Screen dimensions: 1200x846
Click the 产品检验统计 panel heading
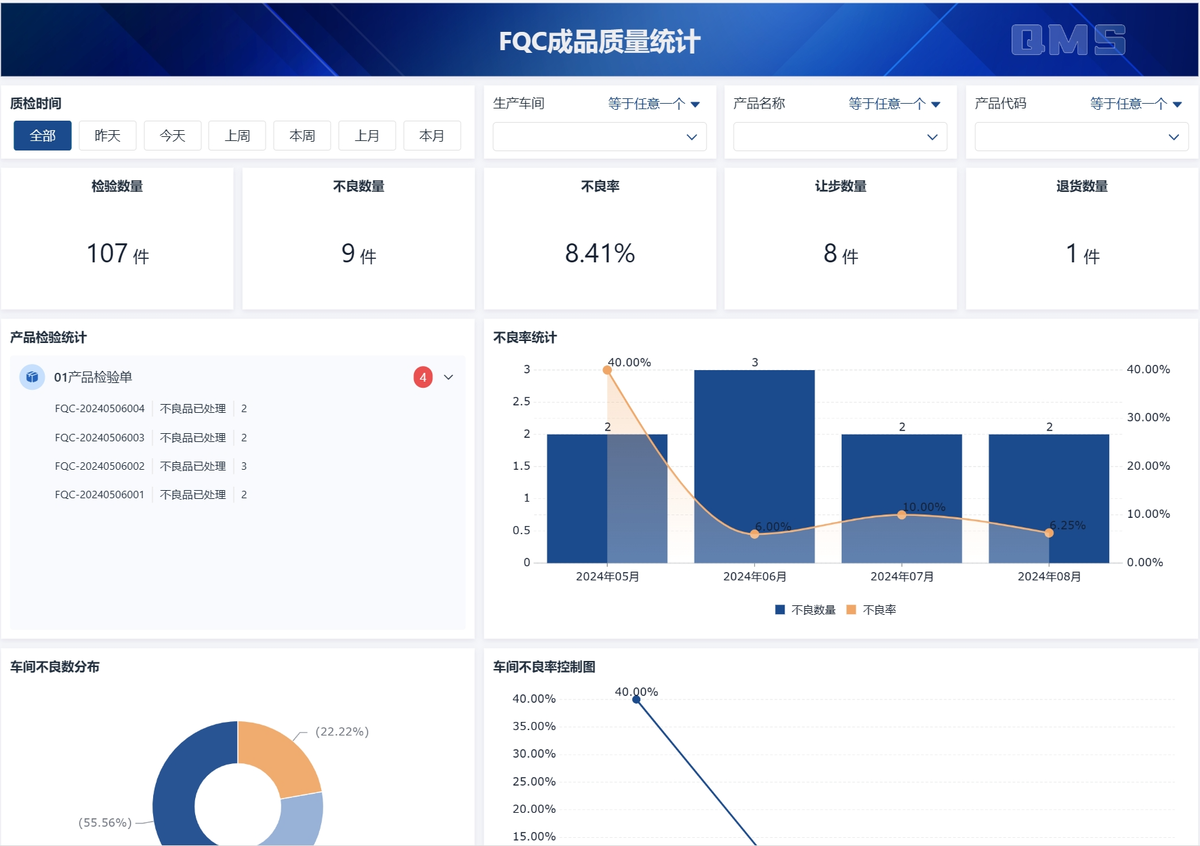(48, 338)
